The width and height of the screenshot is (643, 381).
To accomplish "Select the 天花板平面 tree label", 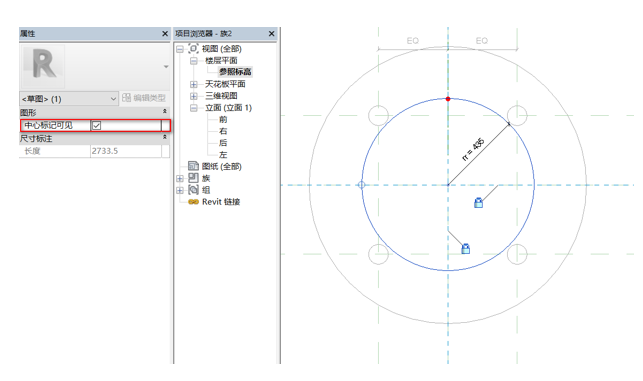I will click(x=225, y=84).
